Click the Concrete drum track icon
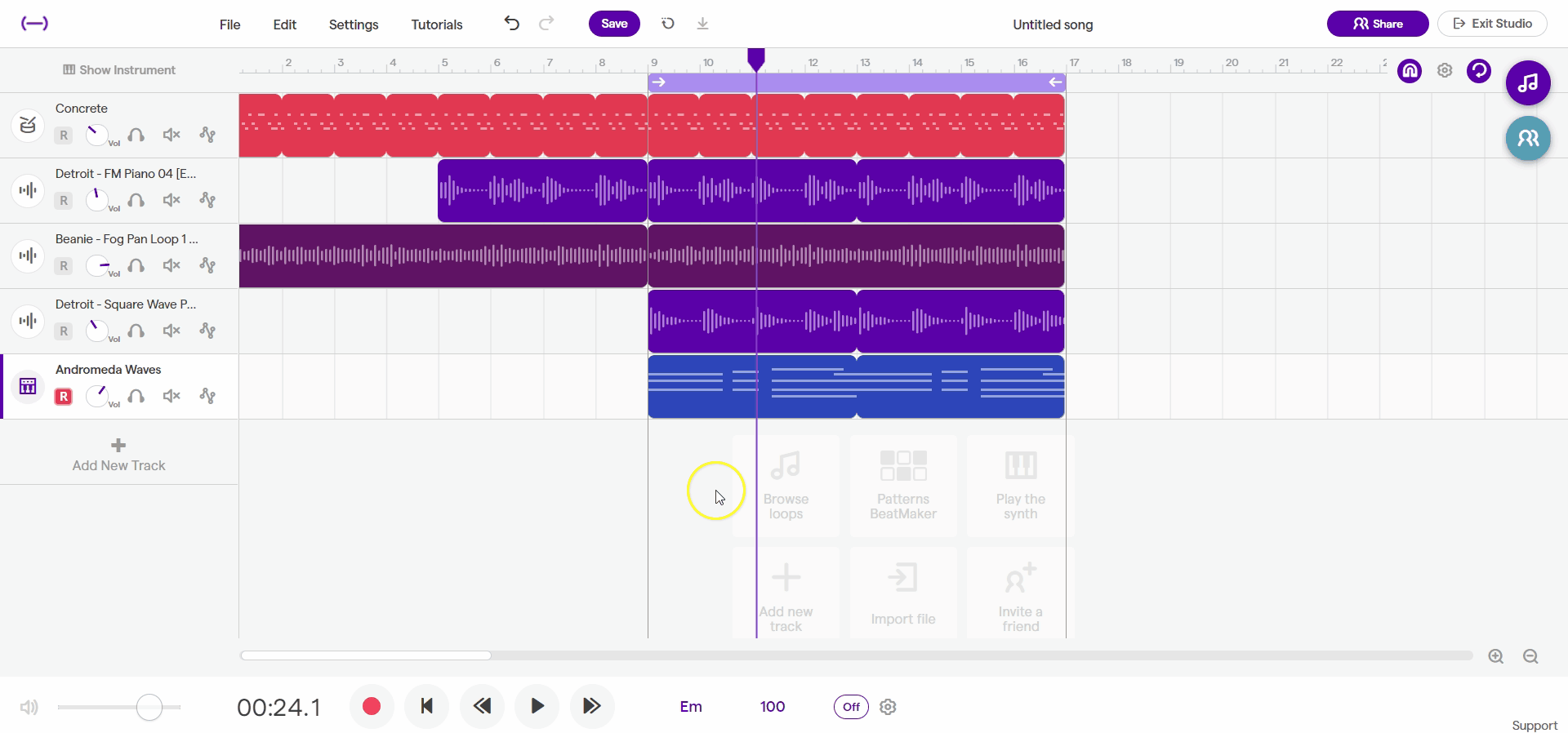Image resolution: width=1568 pixels, height=733 pixels. [x=28, y=125]
